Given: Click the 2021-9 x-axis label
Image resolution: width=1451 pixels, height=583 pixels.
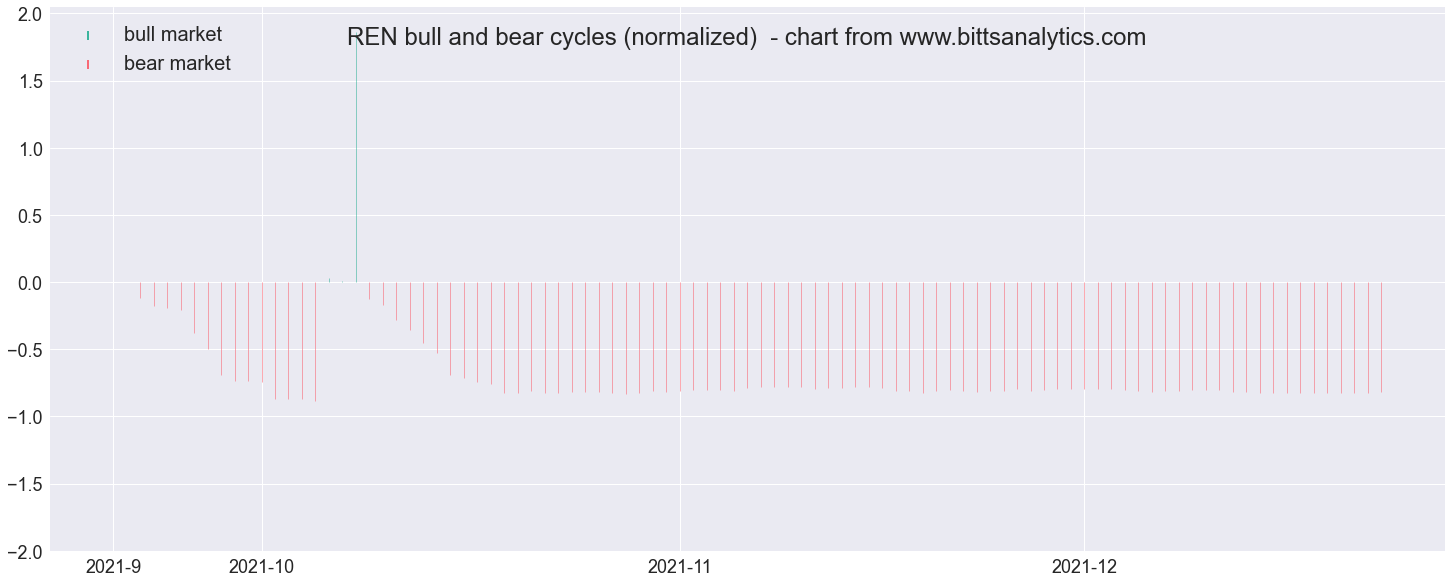Looking at the screenshot, I should click(114, 567).
